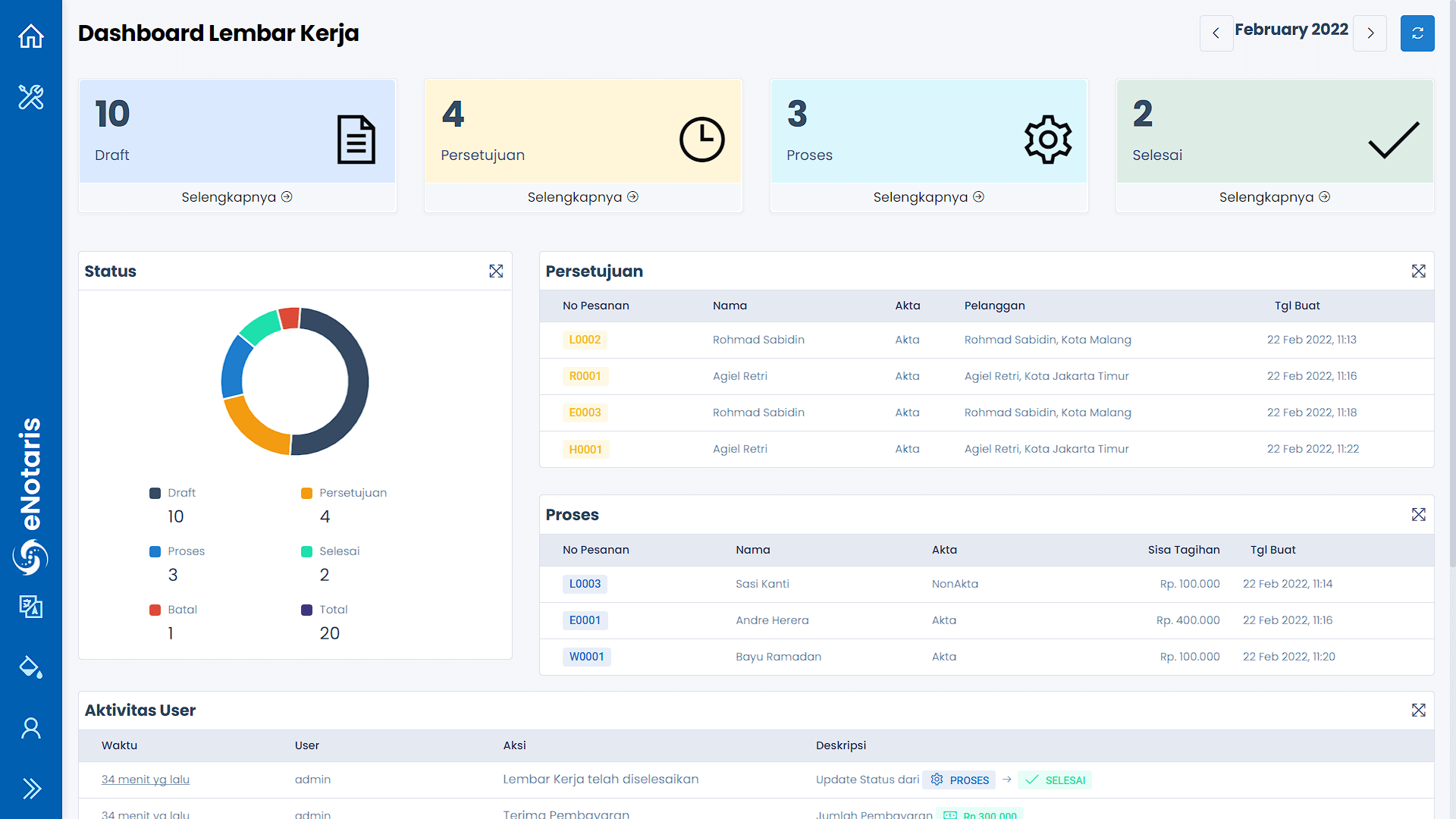This screenshot has width=1456, height=819.
Task: Click 'Tgl Buat' header in Persetujuan table
Action: point(1297,306)
